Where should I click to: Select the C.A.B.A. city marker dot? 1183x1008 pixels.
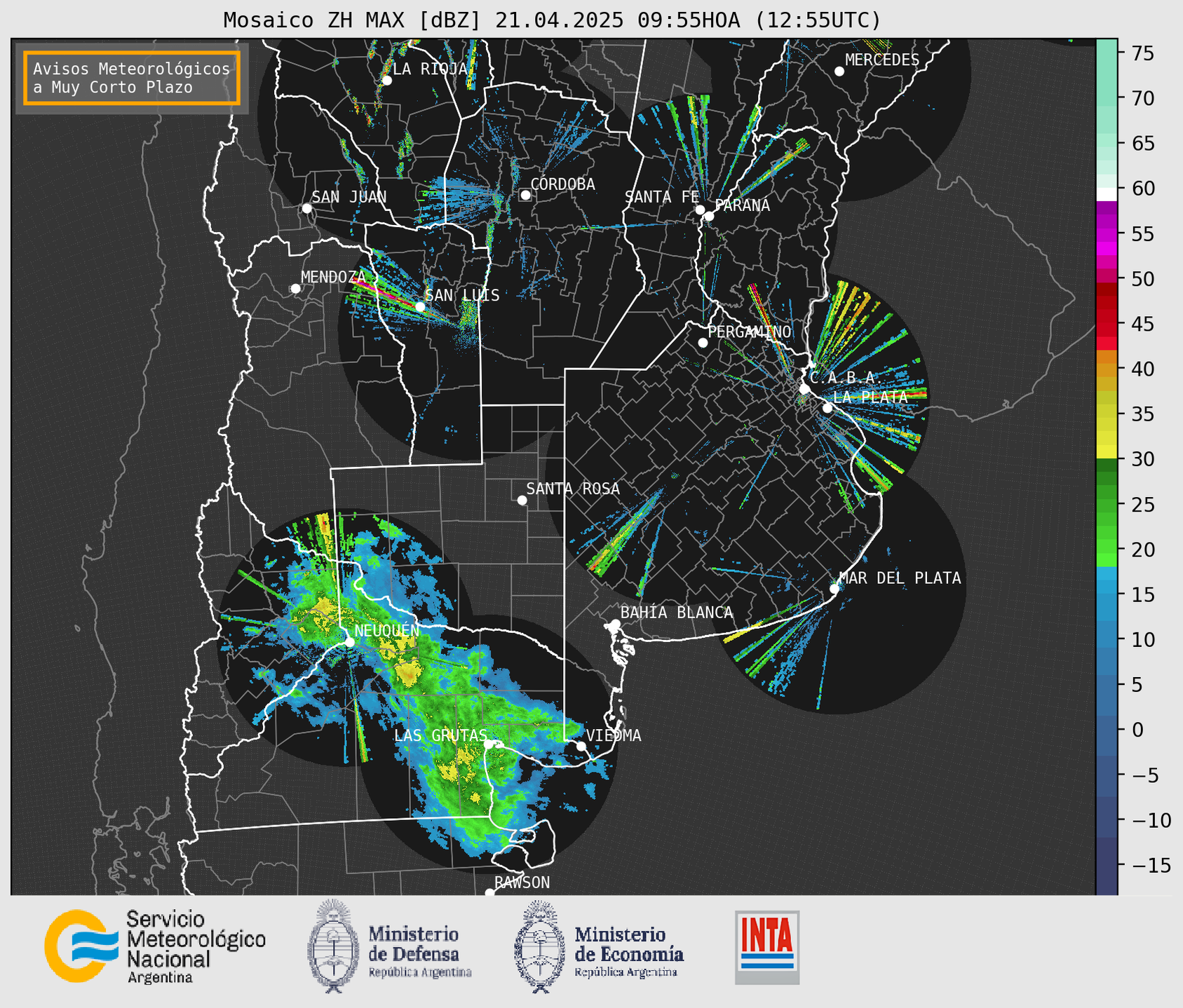point(804,389)
